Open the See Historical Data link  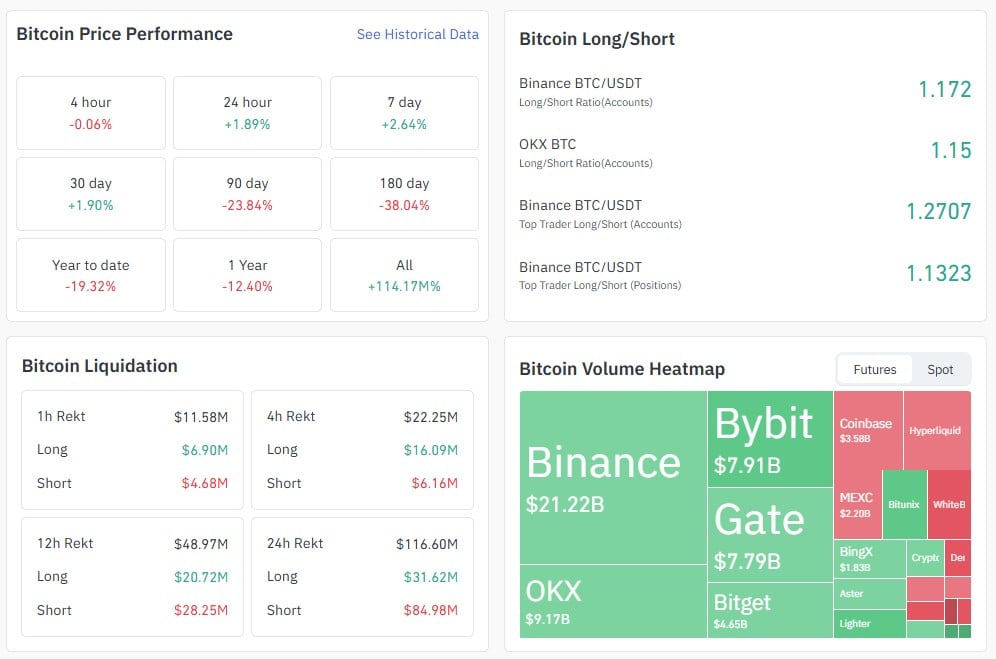click(x=417, y=34)
